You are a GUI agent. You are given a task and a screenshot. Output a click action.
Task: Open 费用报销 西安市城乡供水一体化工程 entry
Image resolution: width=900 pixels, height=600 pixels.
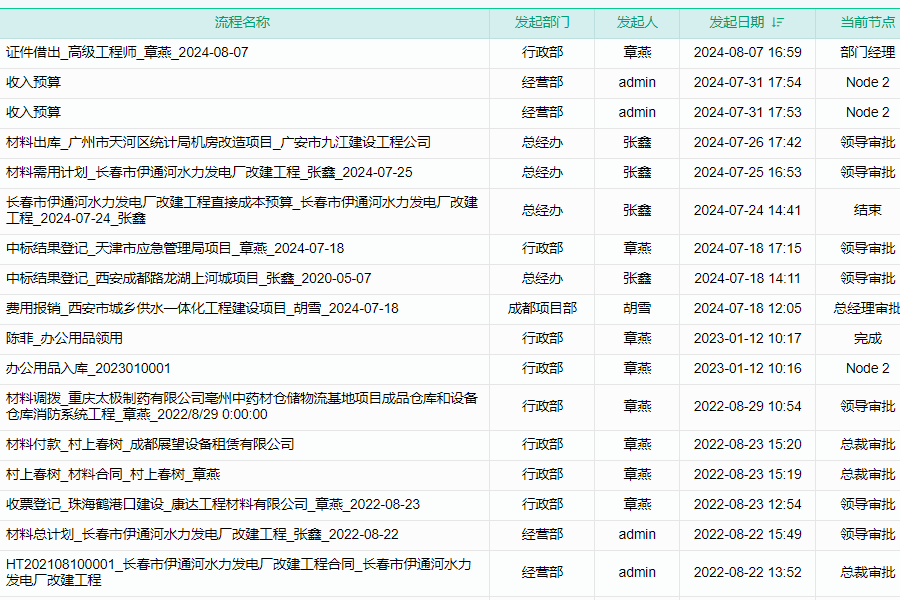(x=202, y=308)
